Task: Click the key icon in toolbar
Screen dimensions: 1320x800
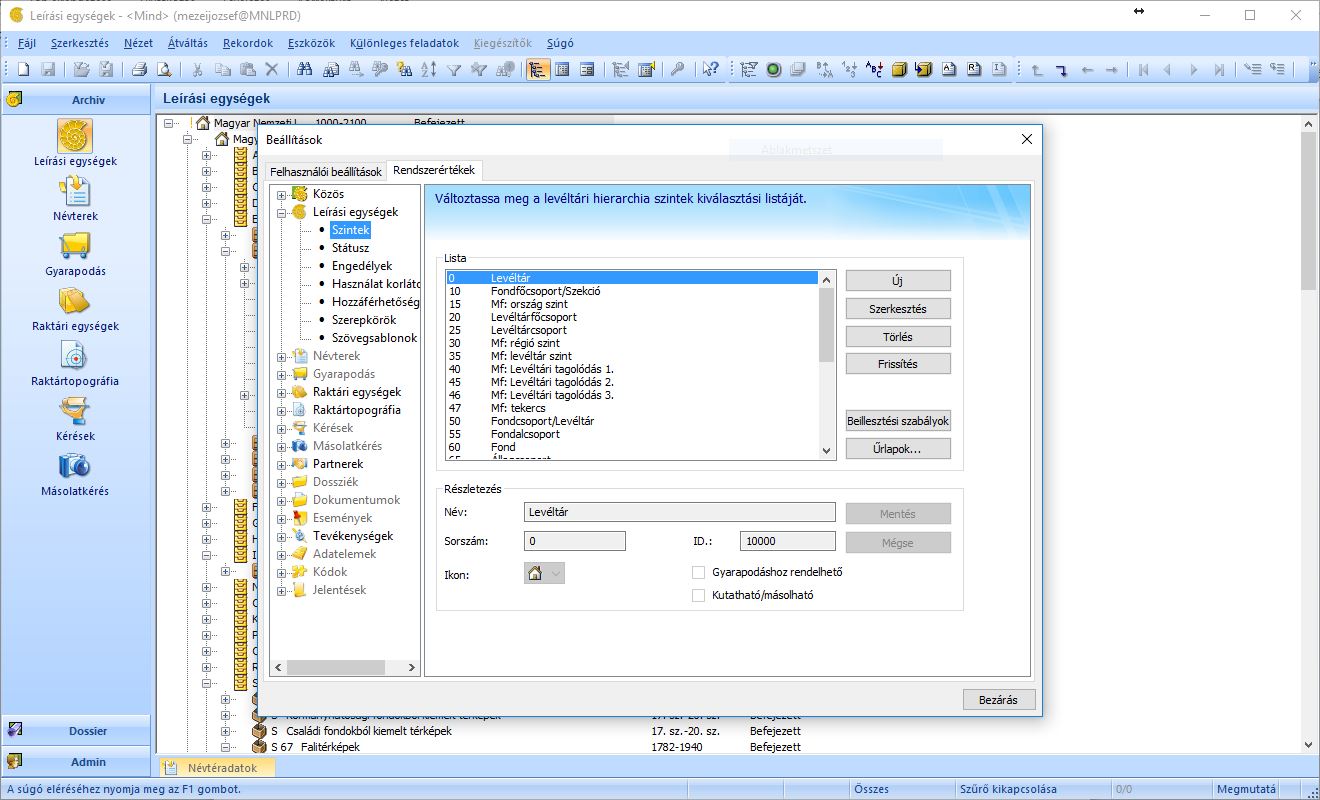Action: click(x=677, y=69)
